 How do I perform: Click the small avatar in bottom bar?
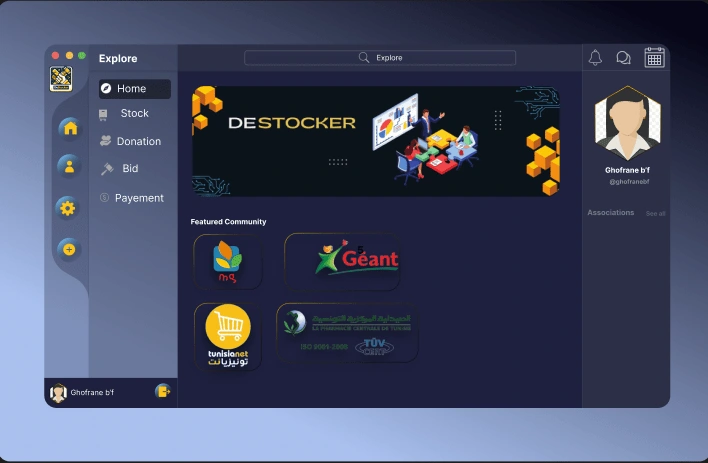point(58,393)
